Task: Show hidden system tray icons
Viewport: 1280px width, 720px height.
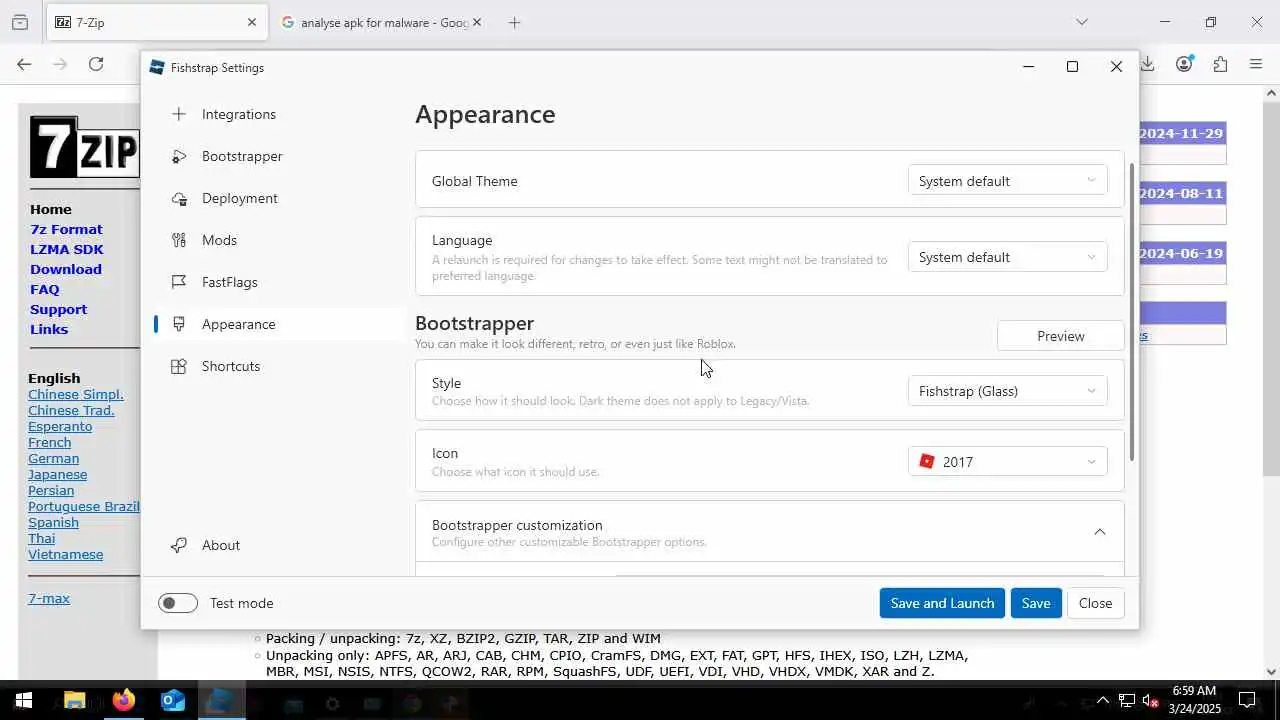Action: [x=1102, y=700]
